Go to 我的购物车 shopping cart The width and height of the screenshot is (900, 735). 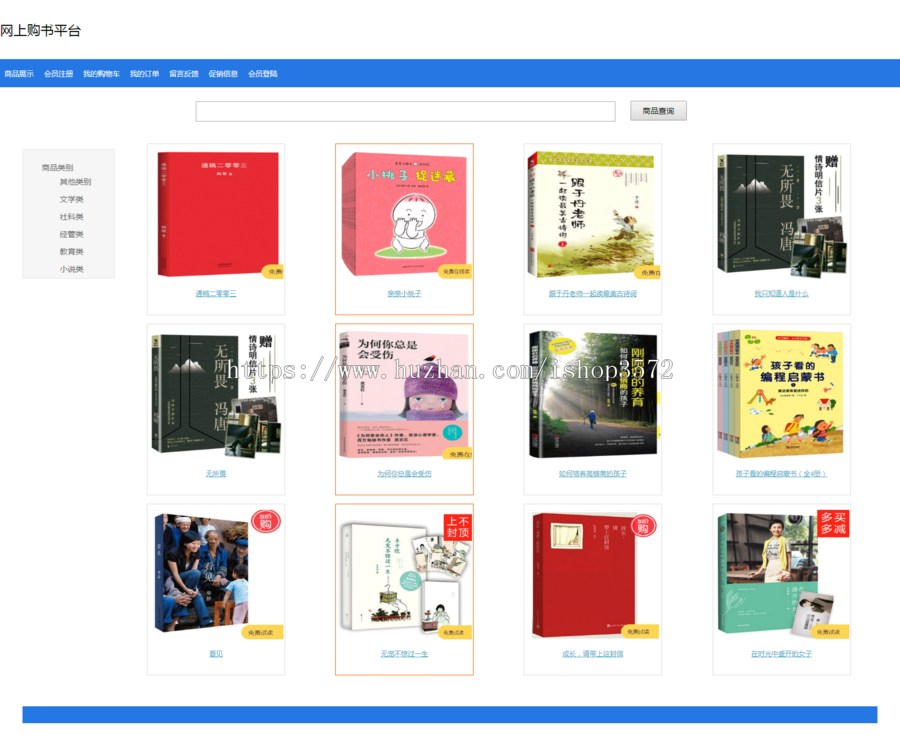(103, 73)
